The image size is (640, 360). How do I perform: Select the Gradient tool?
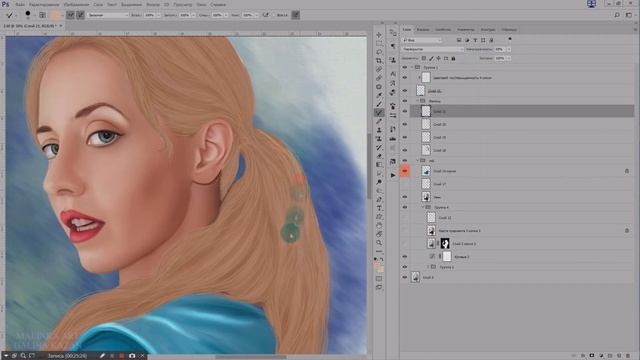[379, 164]
